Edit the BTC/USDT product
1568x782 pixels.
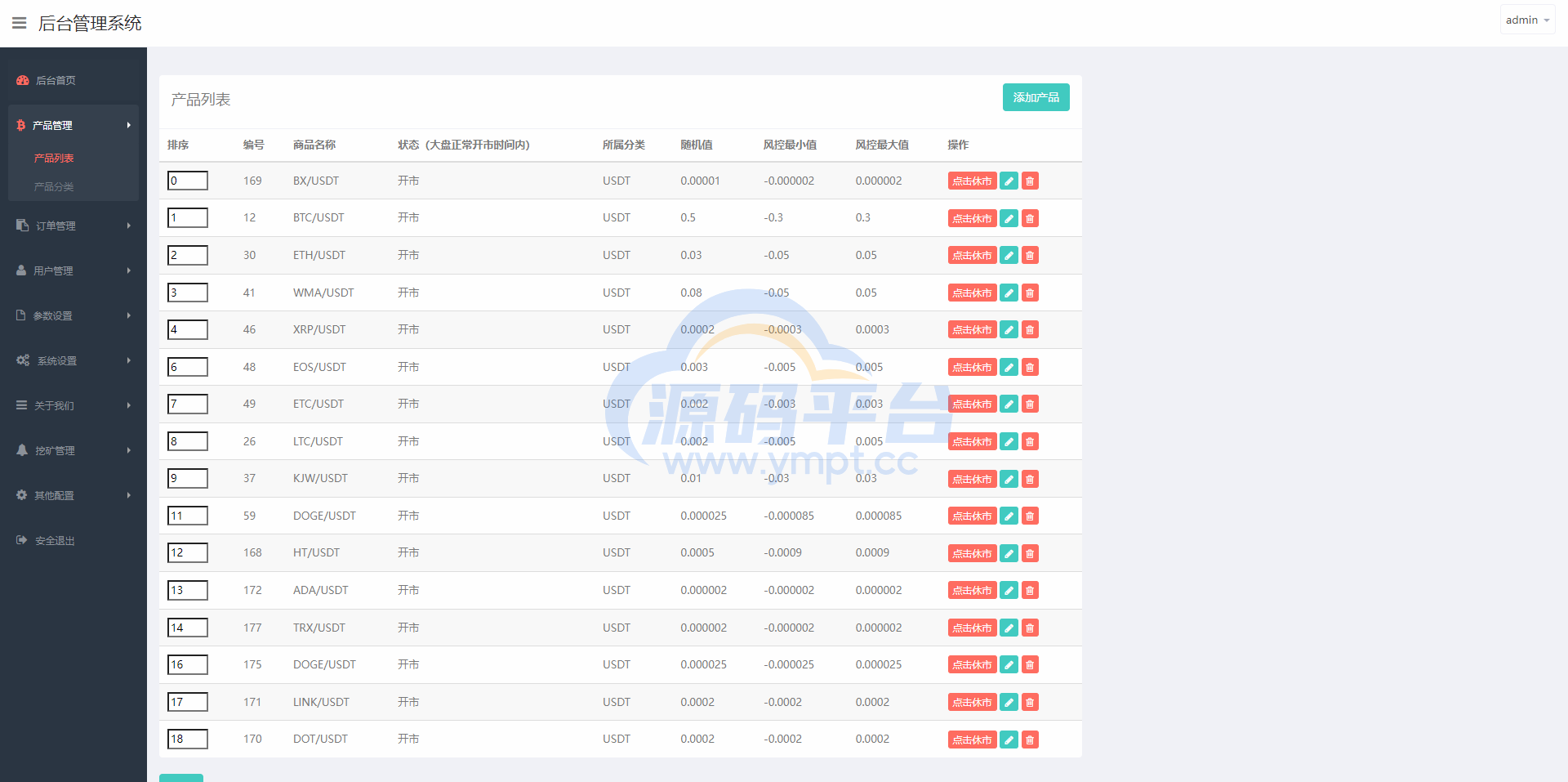click(x=1009, y=218)
